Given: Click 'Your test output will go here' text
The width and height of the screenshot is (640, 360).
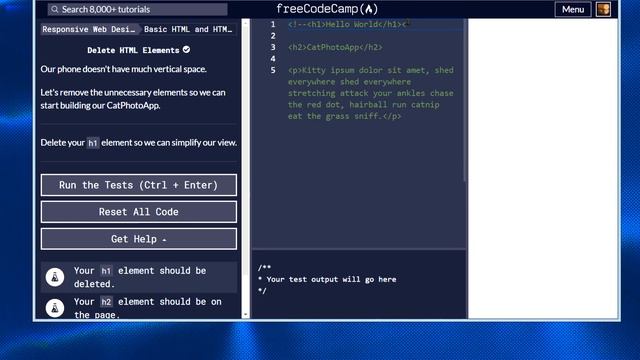Looking at the screenshot, I should (x=331, y=280).
